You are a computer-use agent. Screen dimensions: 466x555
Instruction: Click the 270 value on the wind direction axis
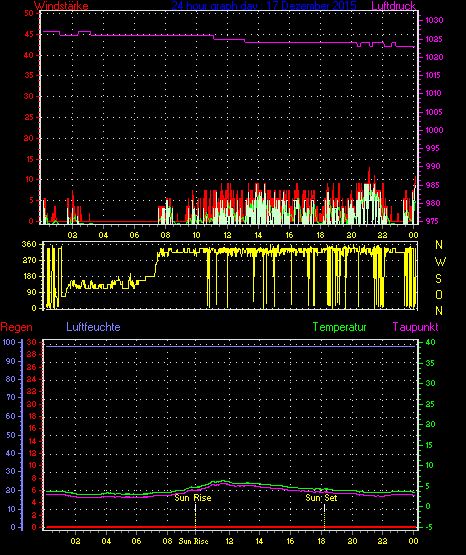click(29, 261)
